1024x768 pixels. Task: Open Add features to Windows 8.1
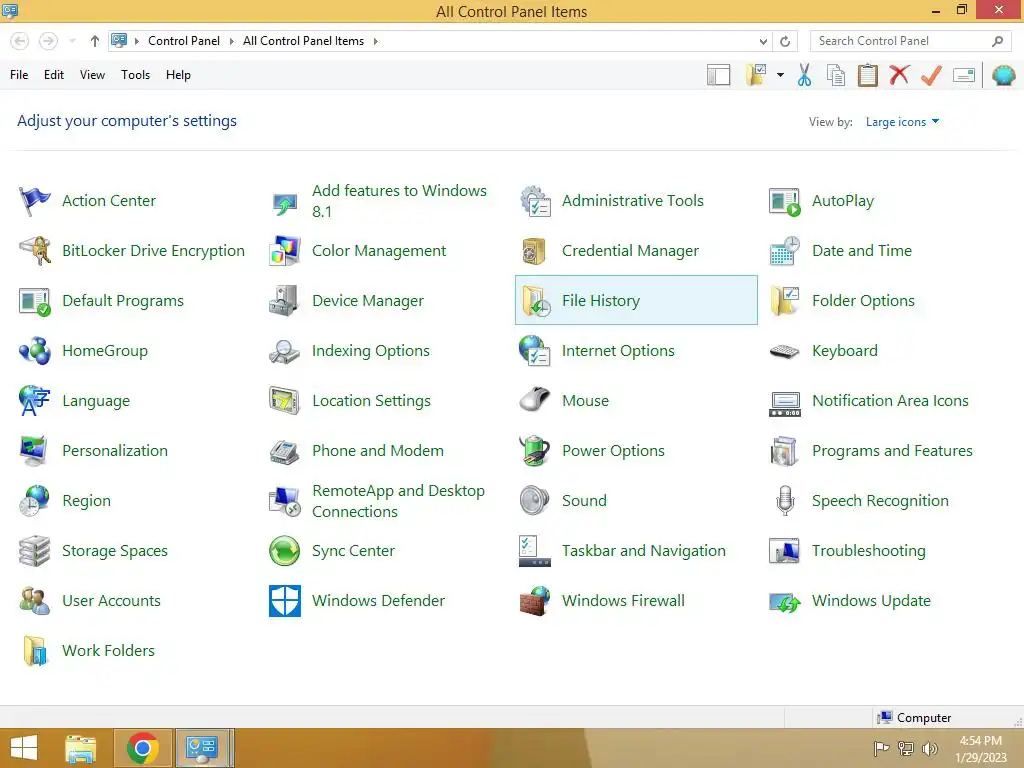tap(399, 201)
